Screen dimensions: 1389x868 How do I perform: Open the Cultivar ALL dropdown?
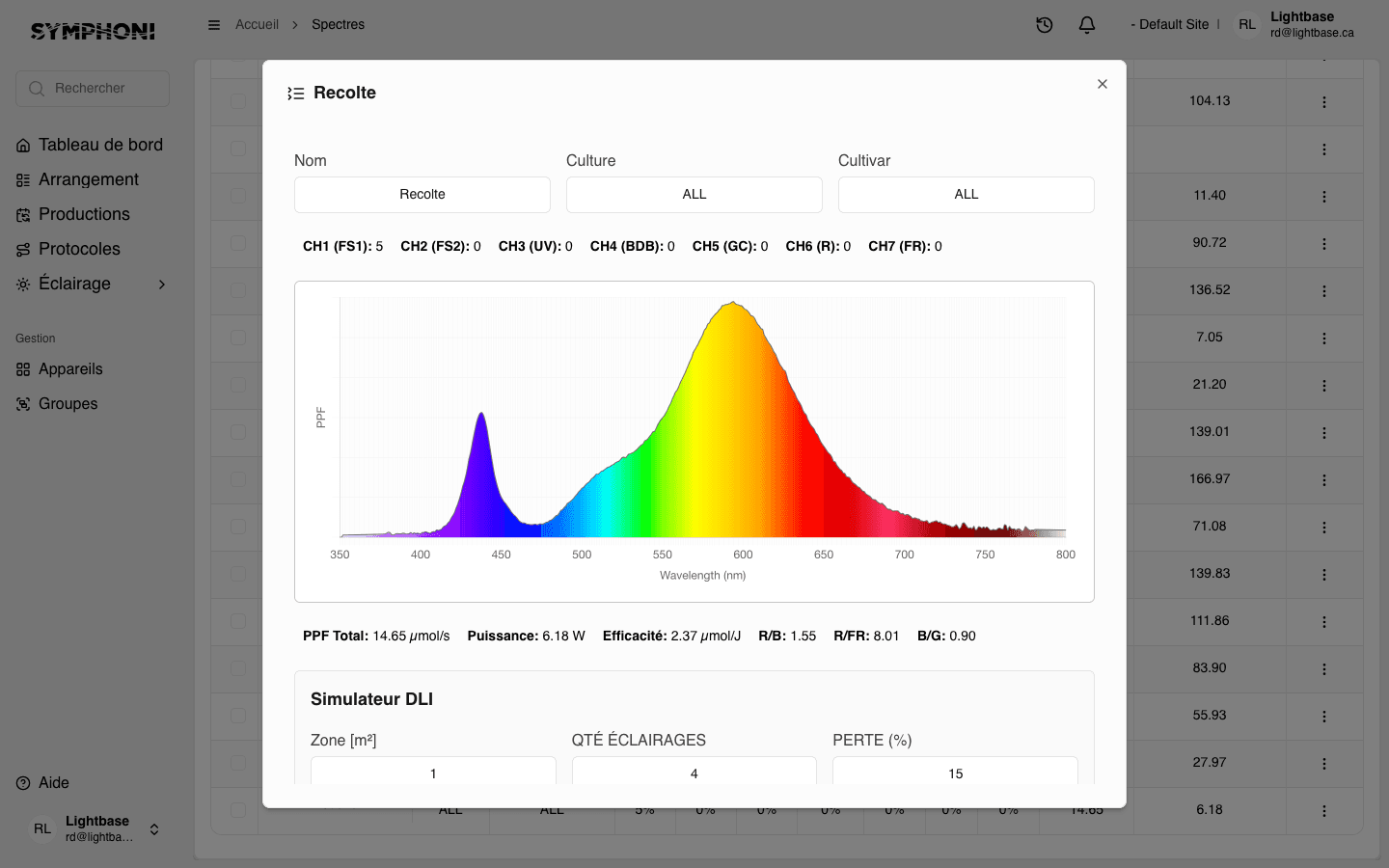tap(966, 195)
